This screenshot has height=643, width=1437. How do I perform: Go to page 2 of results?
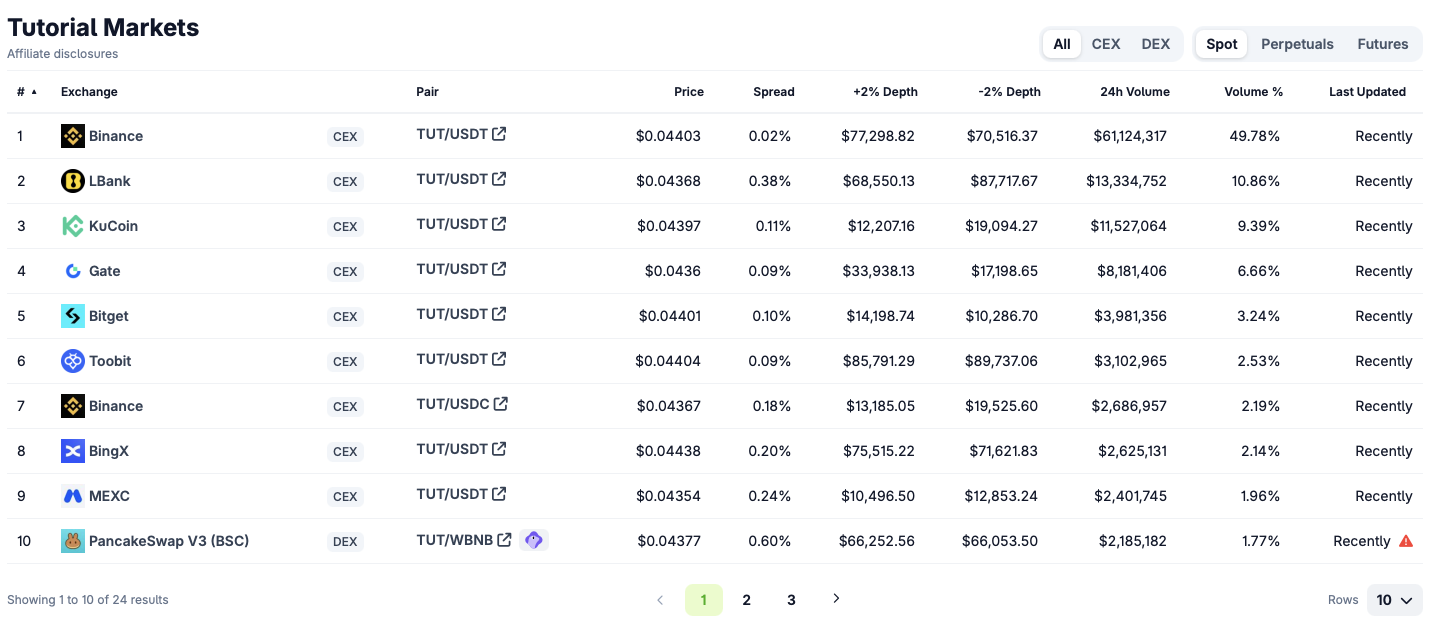coord(746,600)
